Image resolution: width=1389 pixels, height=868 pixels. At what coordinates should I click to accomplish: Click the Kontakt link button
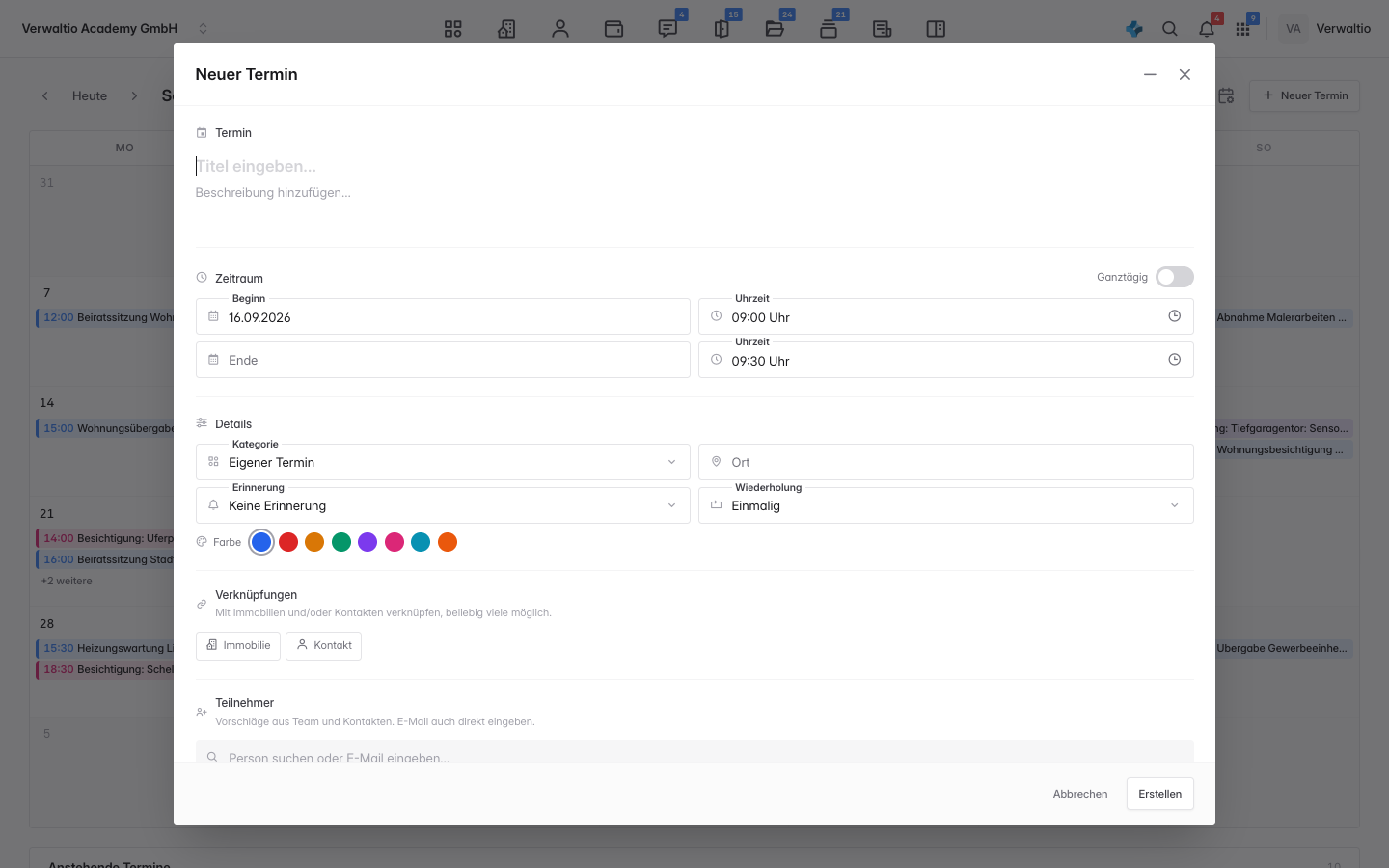(x=323, y=645)
